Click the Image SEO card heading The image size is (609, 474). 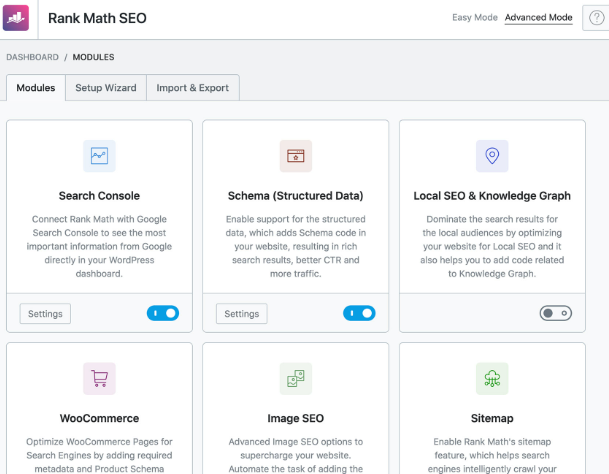tap(296, 418)
